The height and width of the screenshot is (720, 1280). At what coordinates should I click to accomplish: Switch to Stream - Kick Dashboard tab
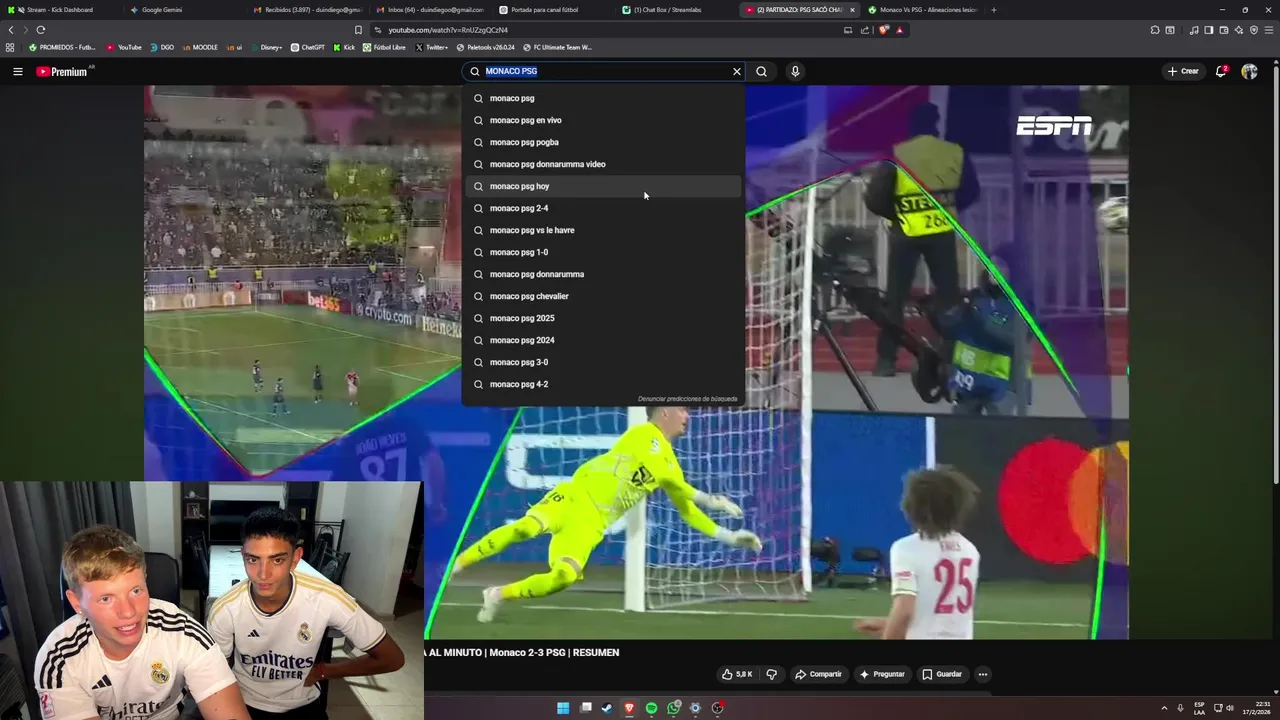pyautogui.click(x=60, y=10)
